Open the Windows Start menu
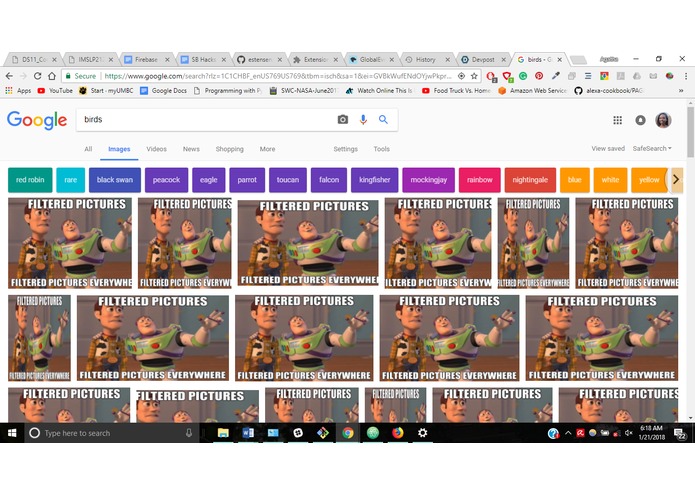 (x=12, y=433)
